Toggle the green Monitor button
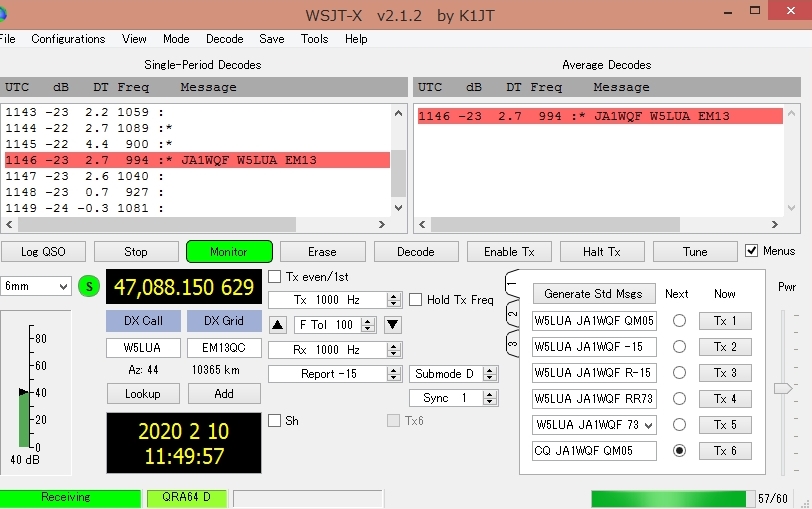The height and width of the screenshot is (509, 812). pyautogui.click(x=229, y=252)
